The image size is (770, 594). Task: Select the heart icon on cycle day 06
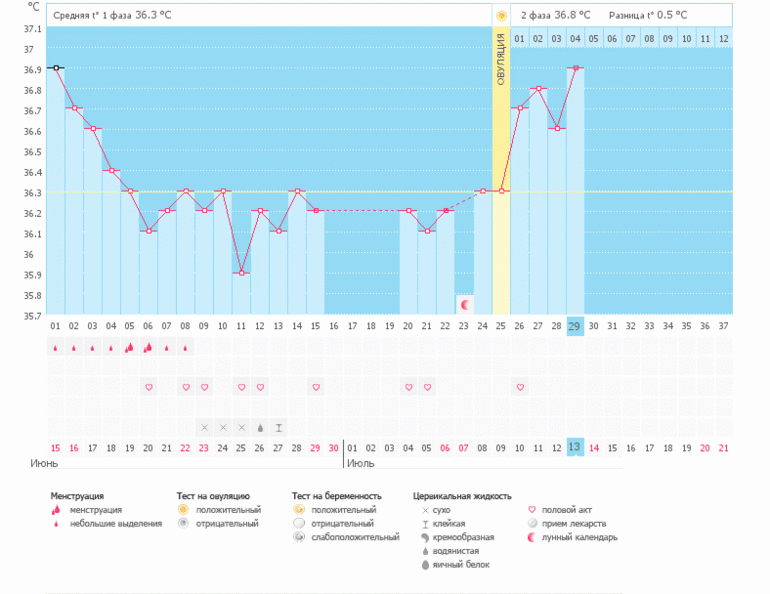148,387
